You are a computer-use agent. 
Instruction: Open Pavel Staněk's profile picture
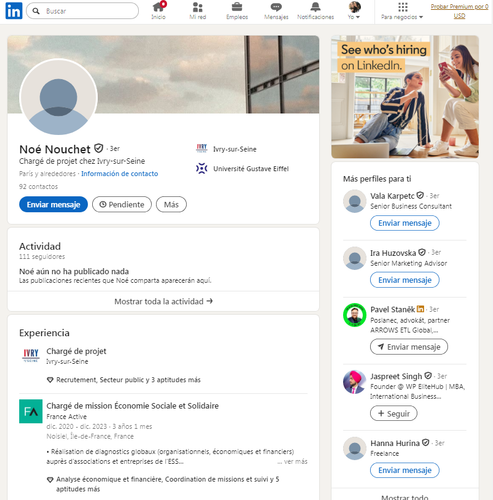(x=355, y=315)
